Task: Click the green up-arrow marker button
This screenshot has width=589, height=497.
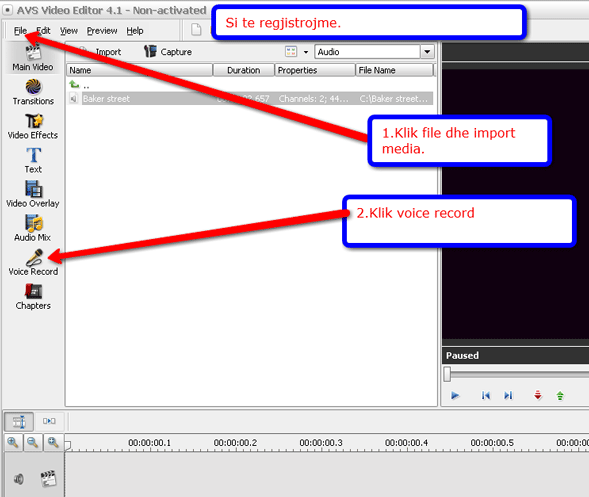Action: 560,395
